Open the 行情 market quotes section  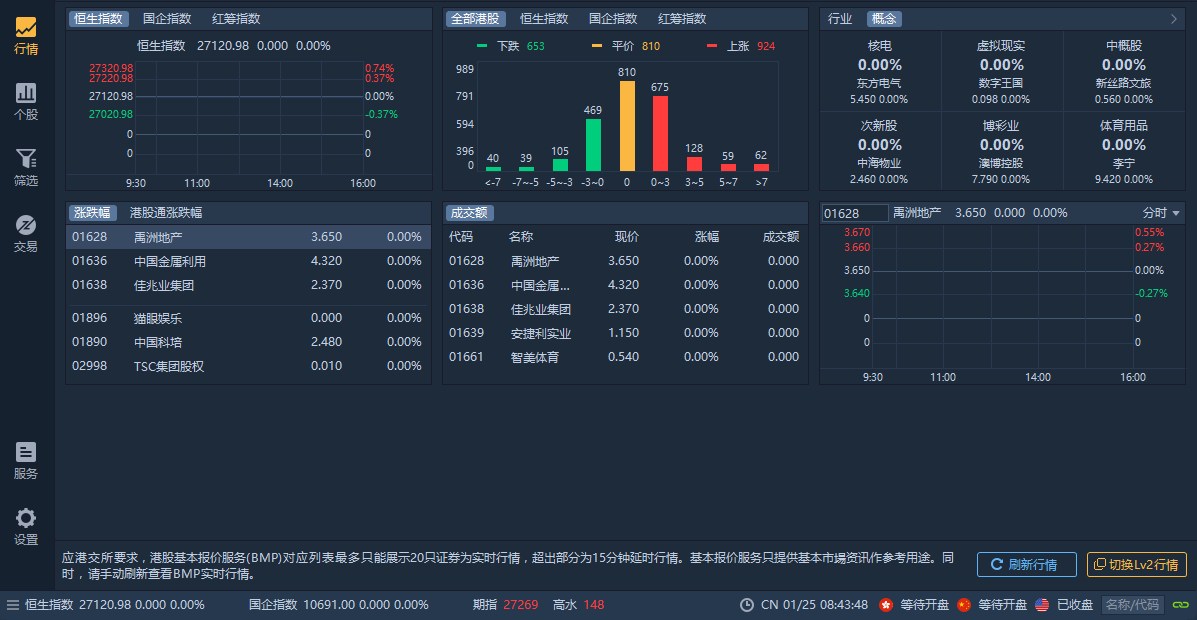pos(26,37)
